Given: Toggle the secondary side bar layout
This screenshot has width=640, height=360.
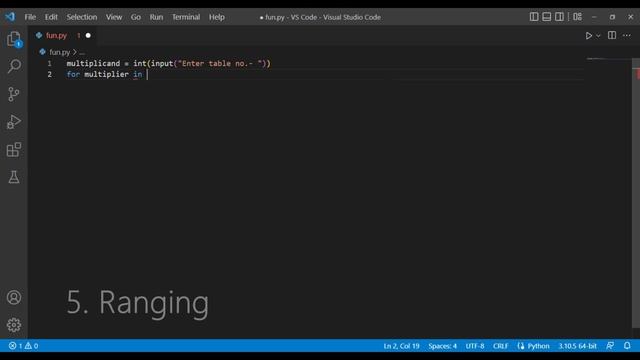Looking at the screenshot, I should pyautogui.click(x=559, y=17).
